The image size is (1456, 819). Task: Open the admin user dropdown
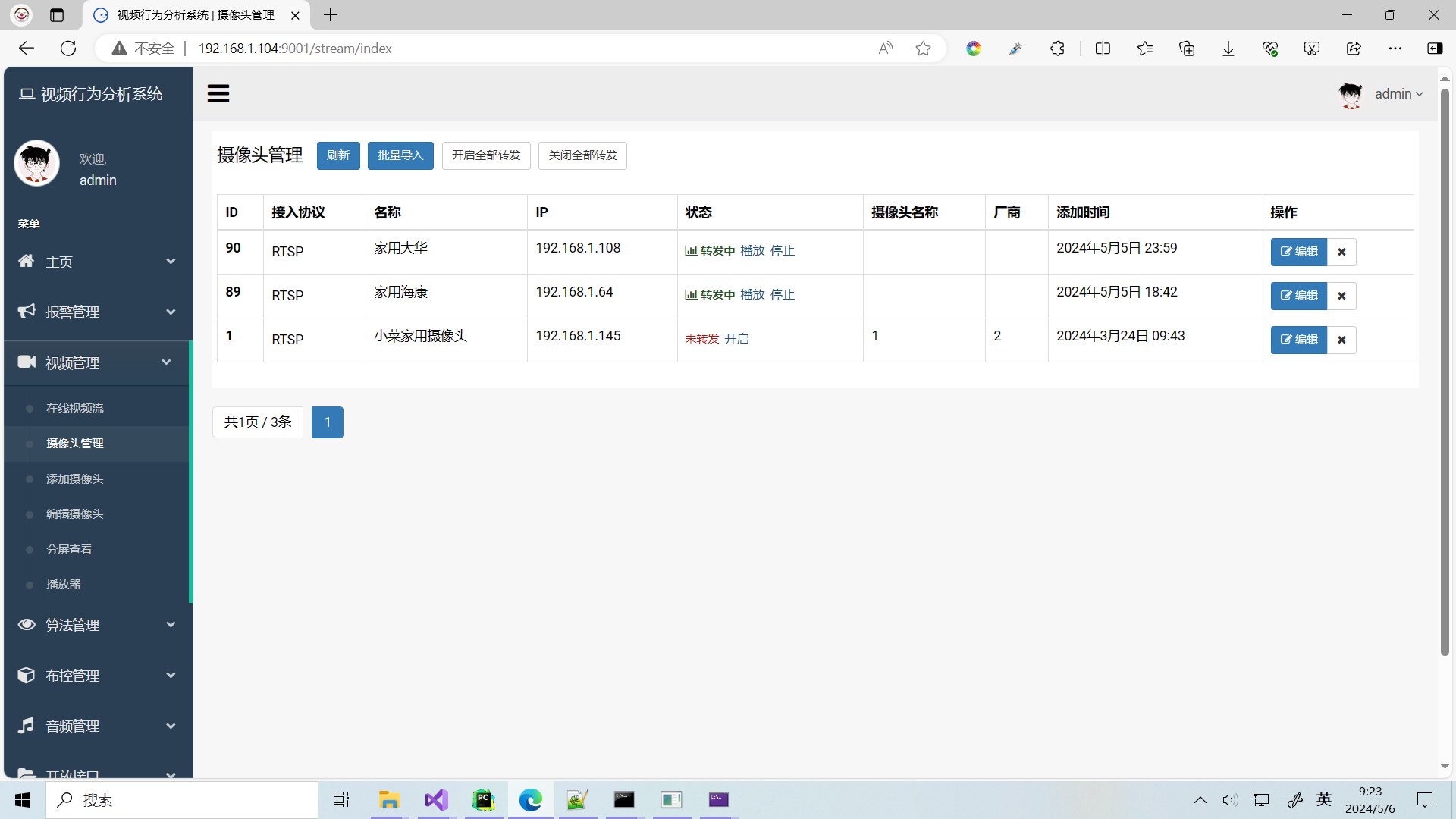[x=1399, y=94]
